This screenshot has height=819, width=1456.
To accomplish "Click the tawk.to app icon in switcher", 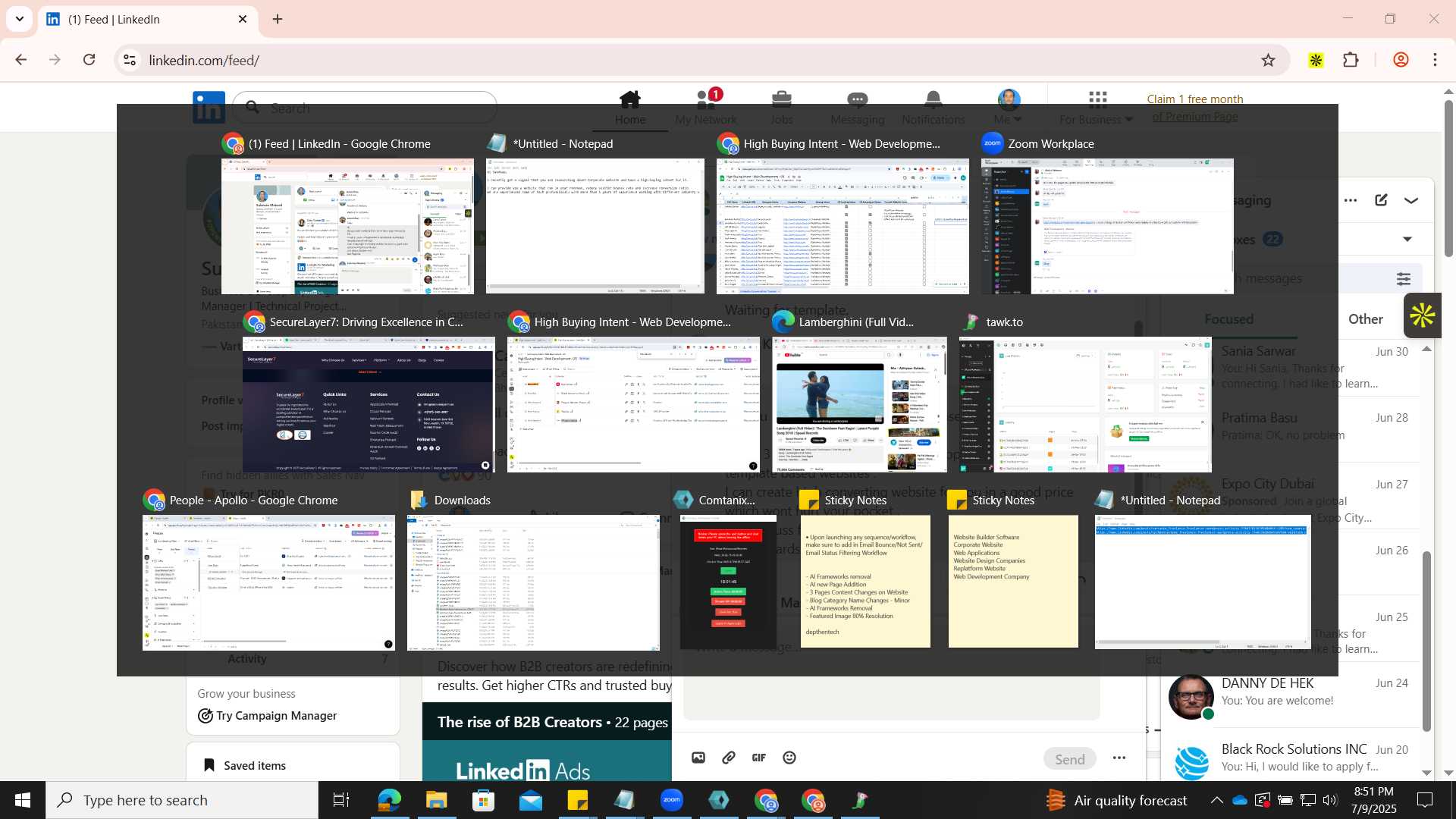I will (971, 322).
